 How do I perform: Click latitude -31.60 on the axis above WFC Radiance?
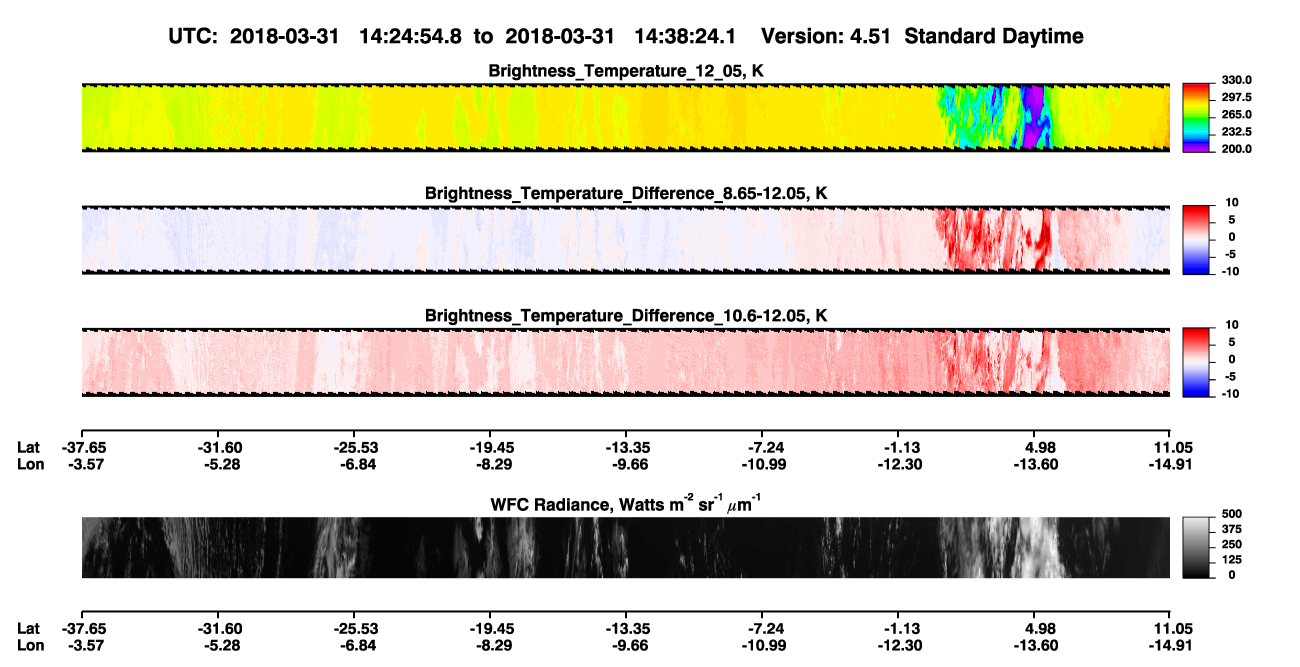[x=218, y=448]
